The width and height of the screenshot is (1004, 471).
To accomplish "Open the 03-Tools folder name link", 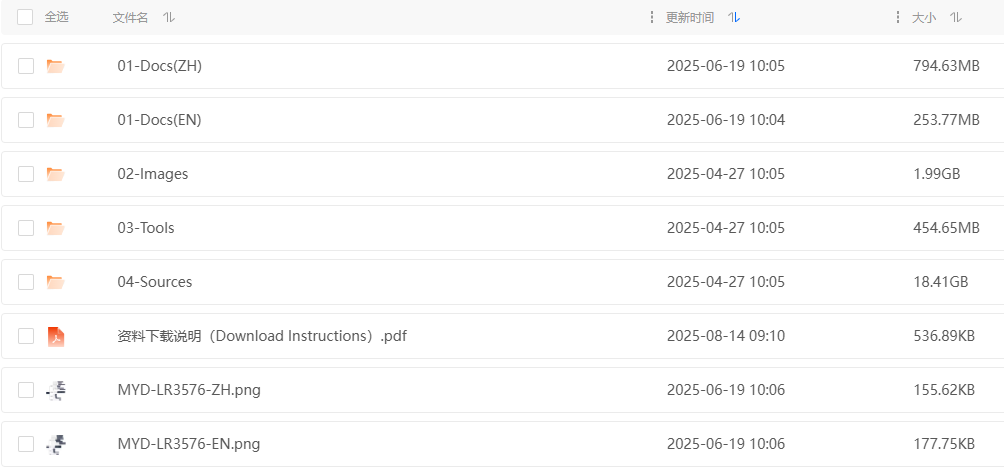I will click(146, 228).
